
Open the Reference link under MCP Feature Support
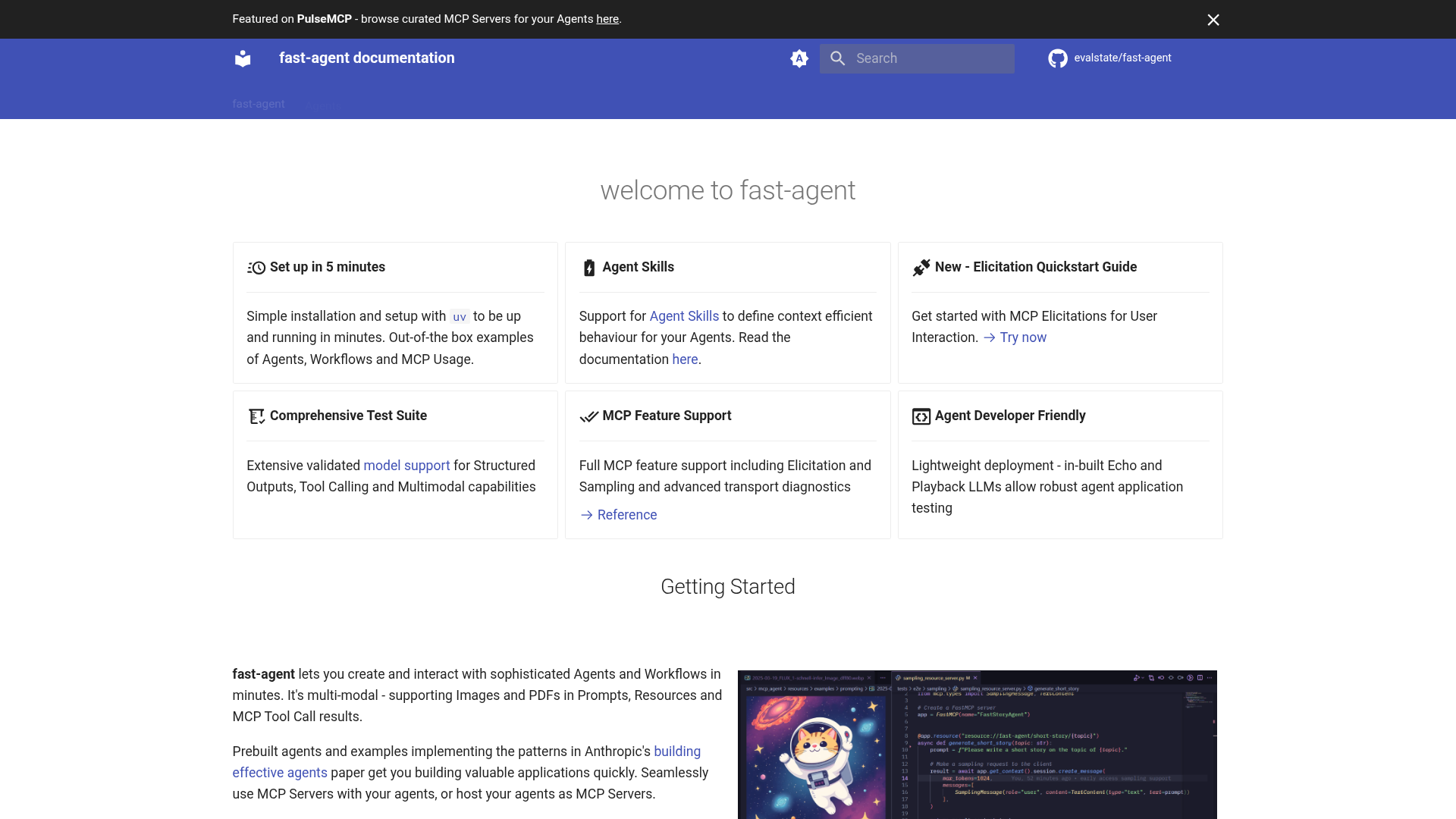coord(626,515)
